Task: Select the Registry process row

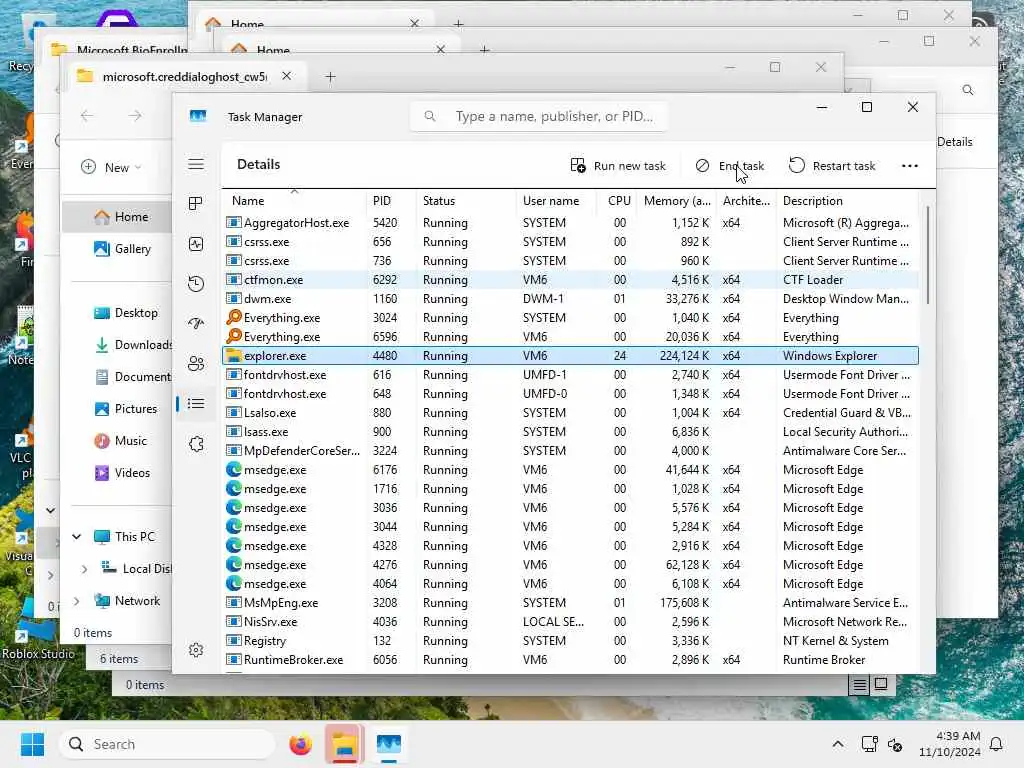Action: coord(570,641)
